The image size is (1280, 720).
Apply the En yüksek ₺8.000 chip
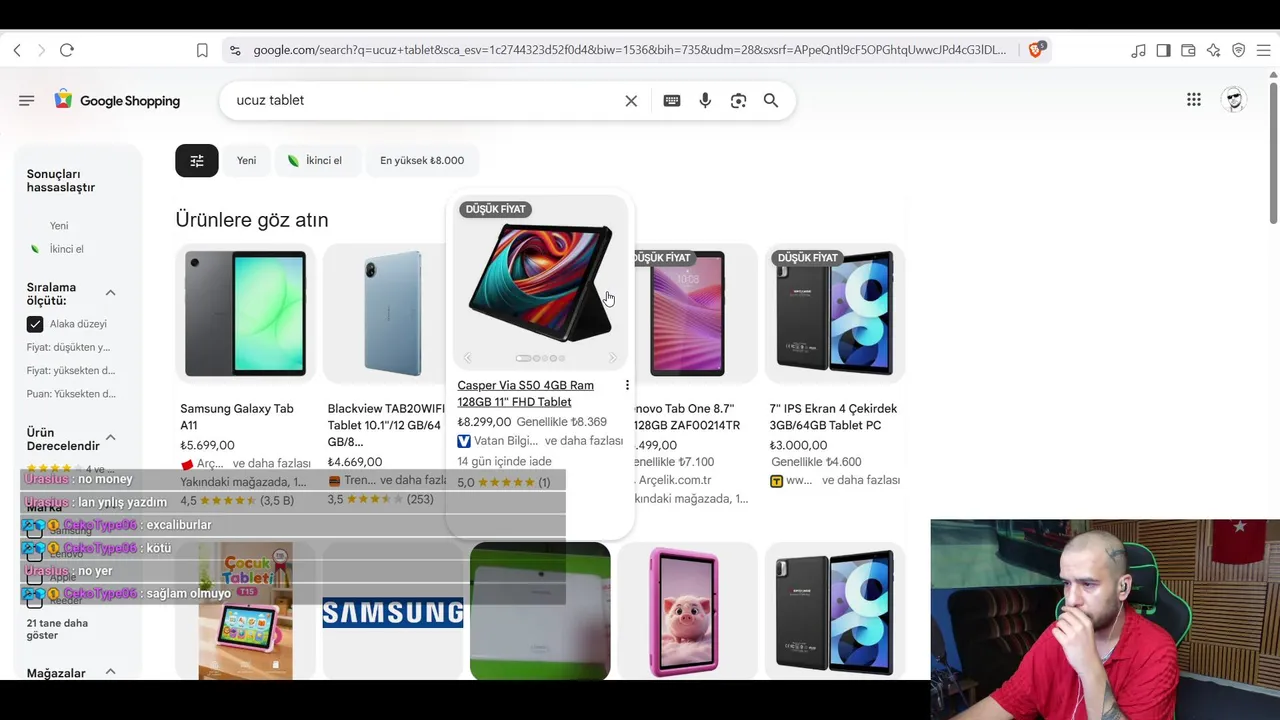click(x=422, y=160)
